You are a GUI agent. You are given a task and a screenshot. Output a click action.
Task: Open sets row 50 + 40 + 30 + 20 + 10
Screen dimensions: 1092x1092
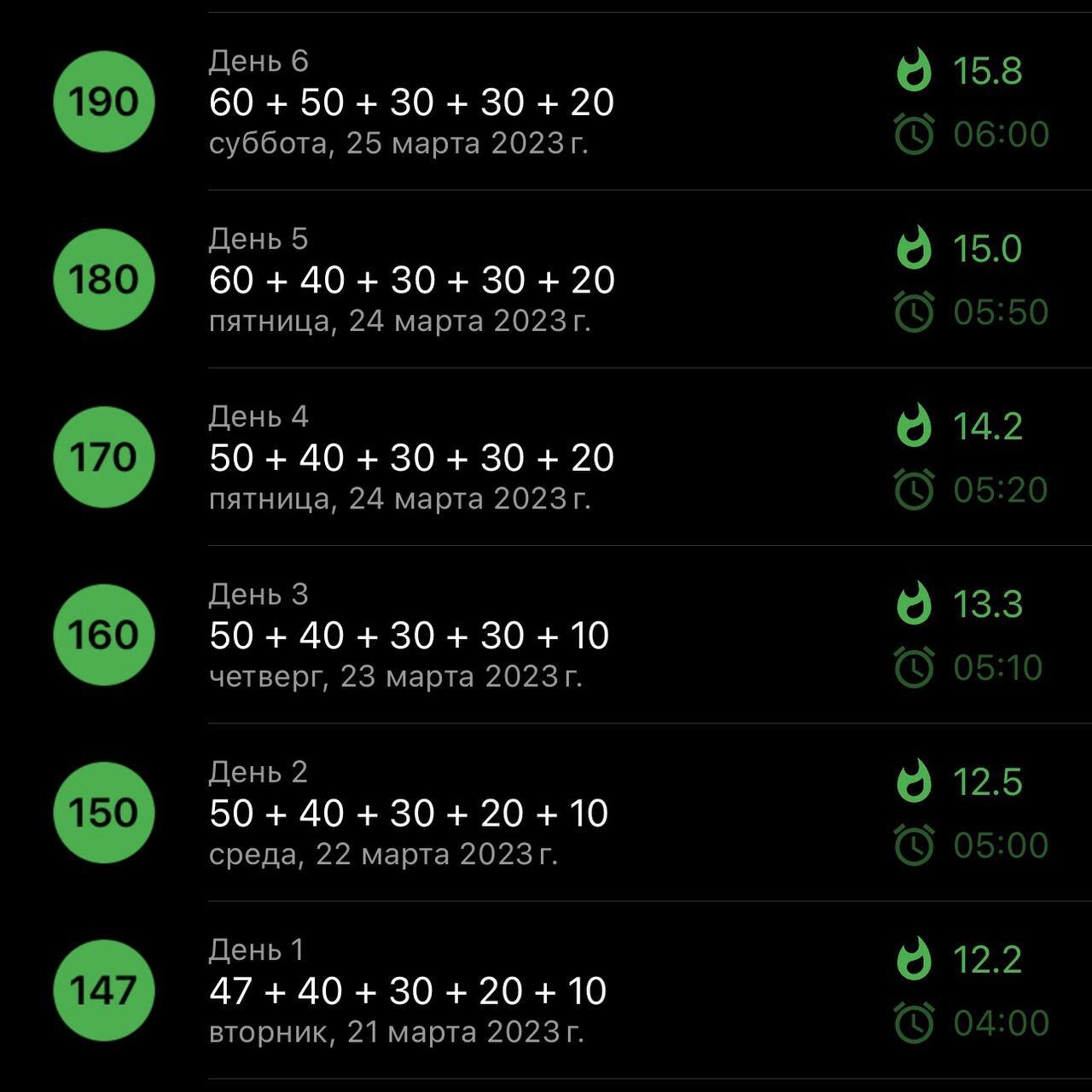pyautogui.click(x=409, y=813)
